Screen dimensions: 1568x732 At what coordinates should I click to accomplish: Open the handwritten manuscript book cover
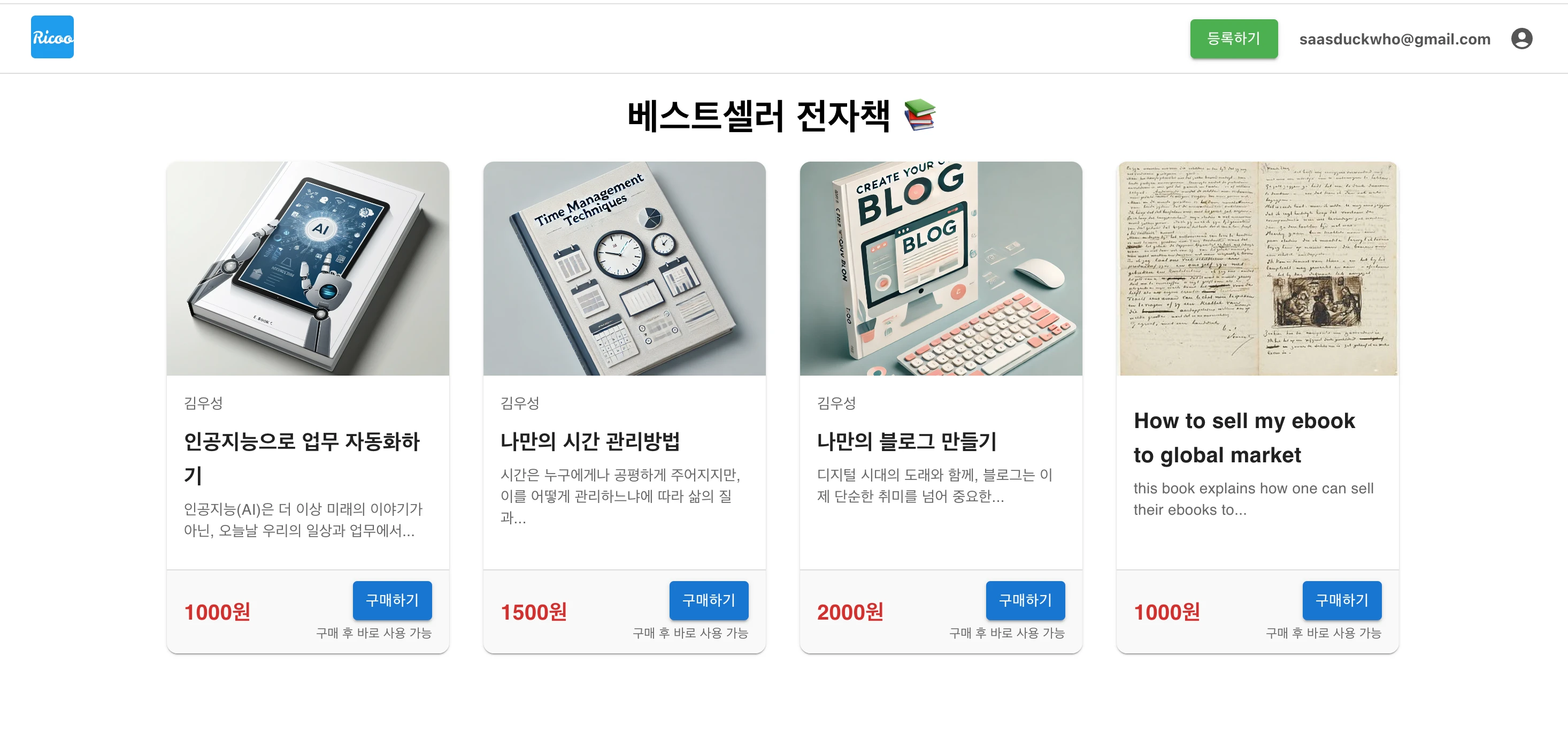(1258, 269)
